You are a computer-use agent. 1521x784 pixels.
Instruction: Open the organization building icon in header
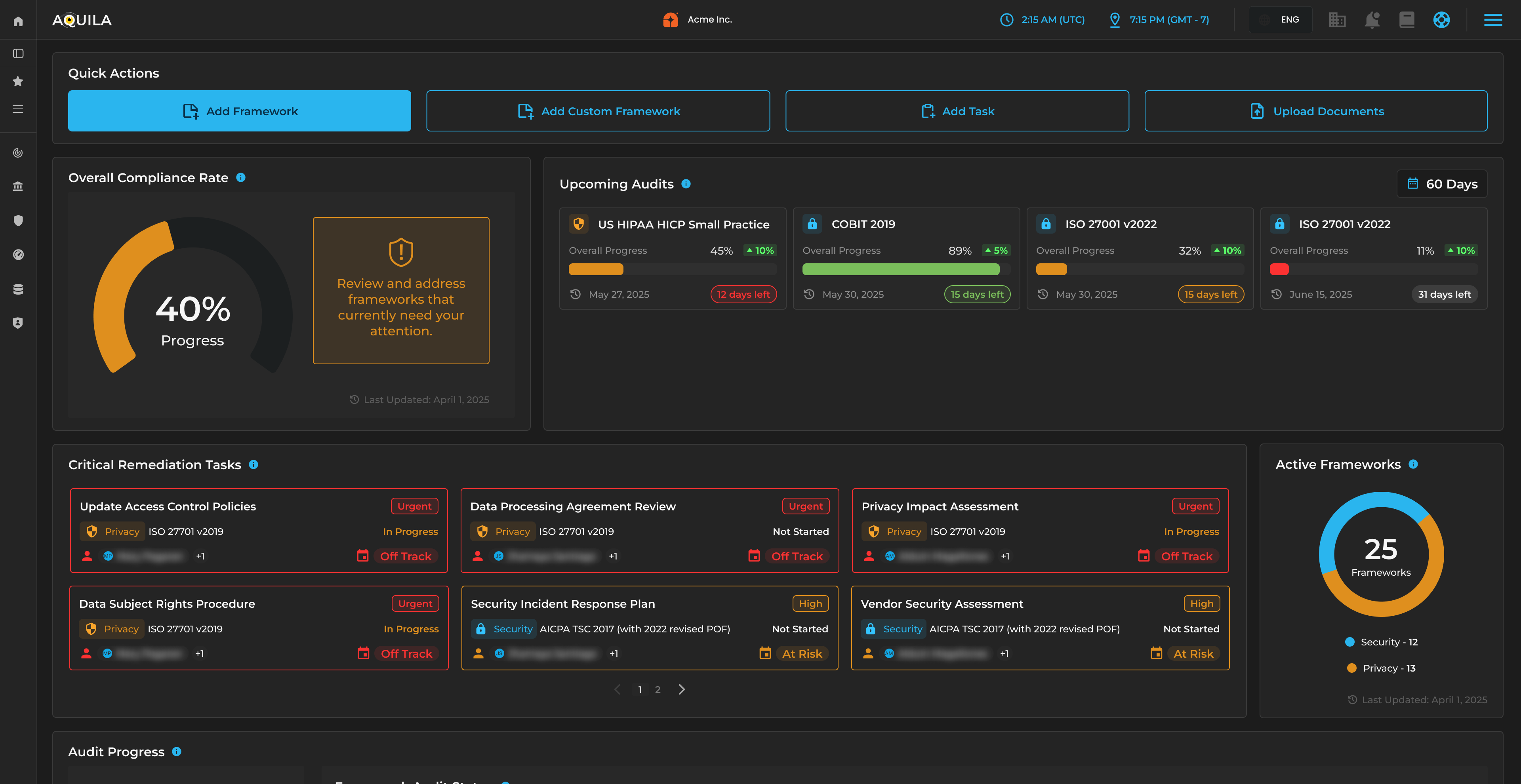coord(1337,20)
